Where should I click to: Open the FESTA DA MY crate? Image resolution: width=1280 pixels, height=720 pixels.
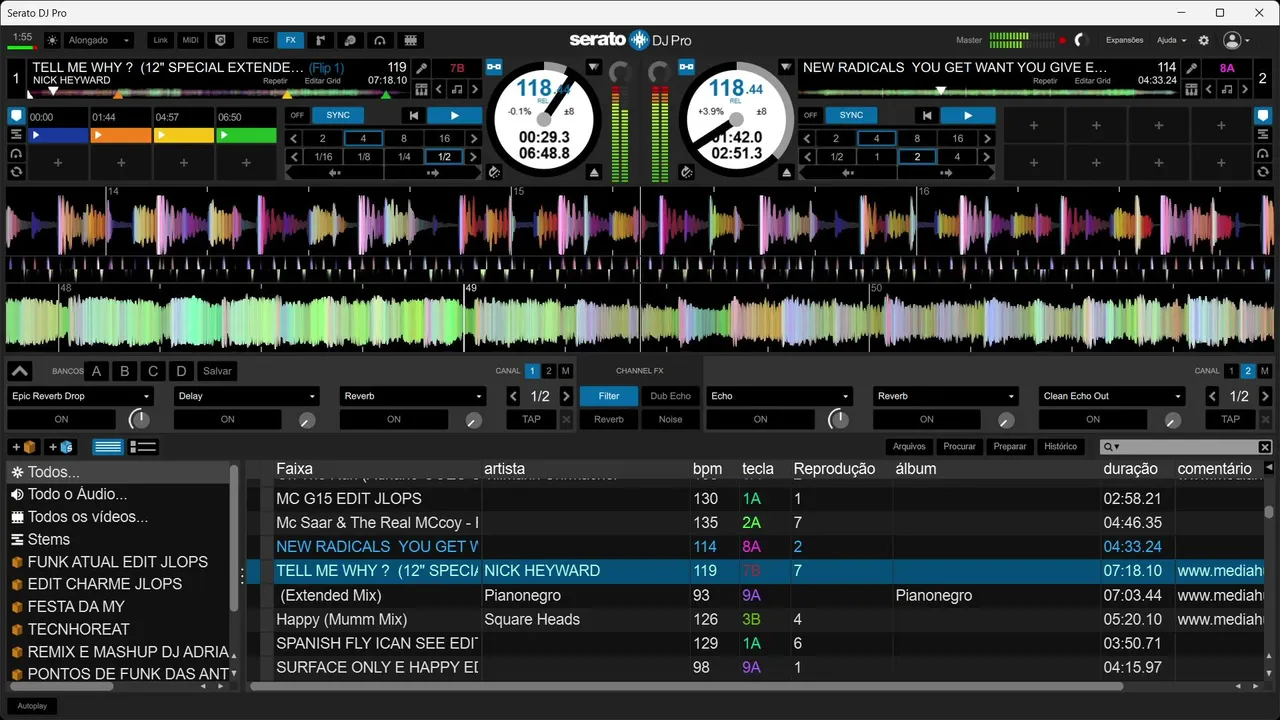(76, 606)
